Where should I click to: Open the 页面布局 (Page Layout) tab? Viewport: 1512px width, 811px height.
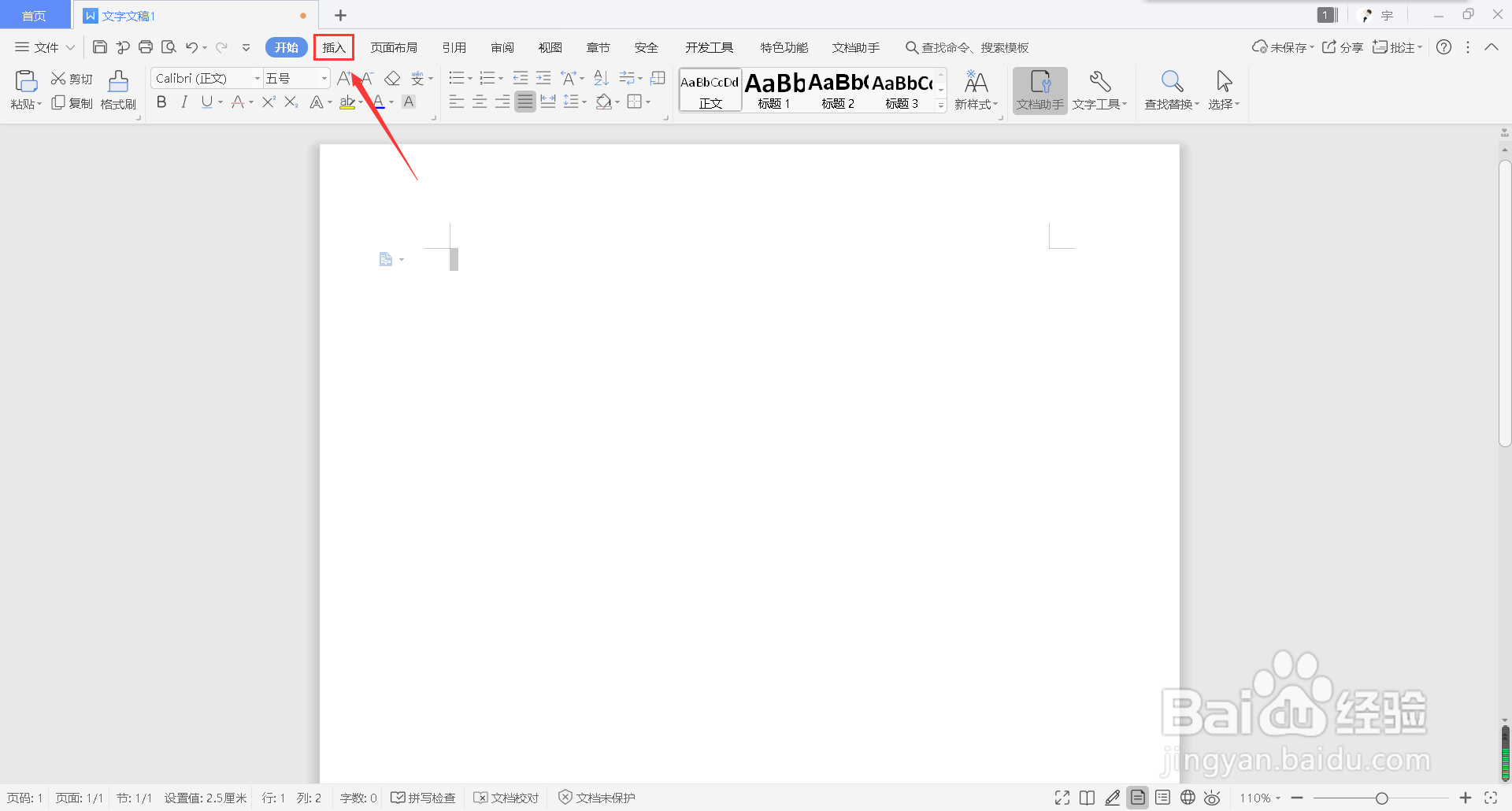pyautogui.click(x=394, y=47)
